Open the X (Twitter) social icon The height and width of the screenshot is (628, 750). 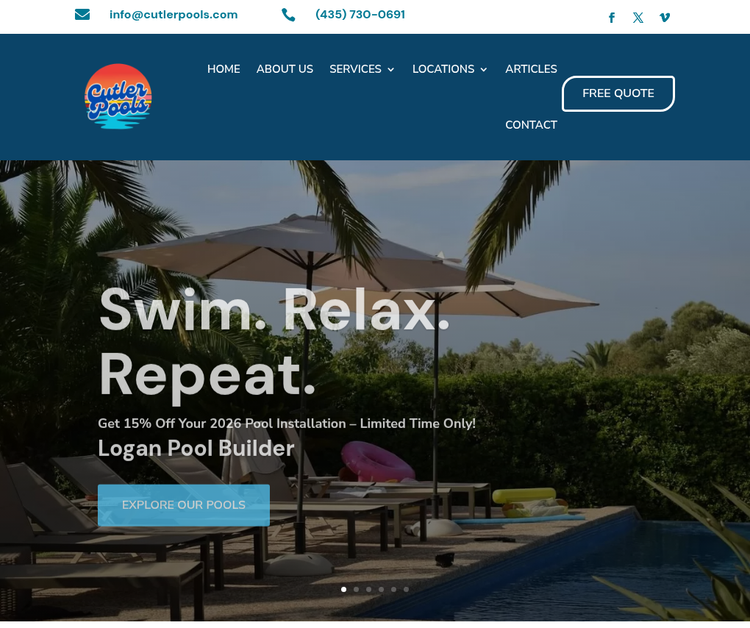coord(638,18)
